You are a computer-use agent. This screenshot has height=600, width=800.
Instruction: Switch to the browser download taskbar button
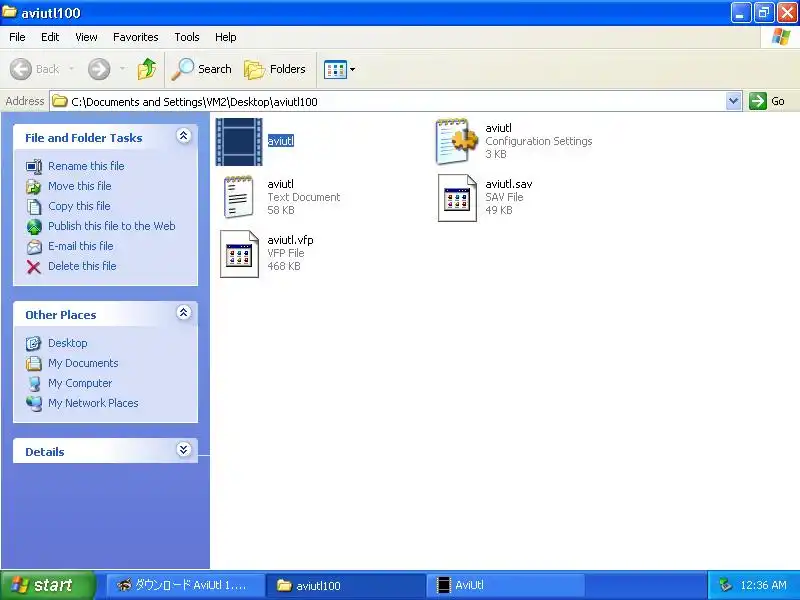tap(186, 585)
